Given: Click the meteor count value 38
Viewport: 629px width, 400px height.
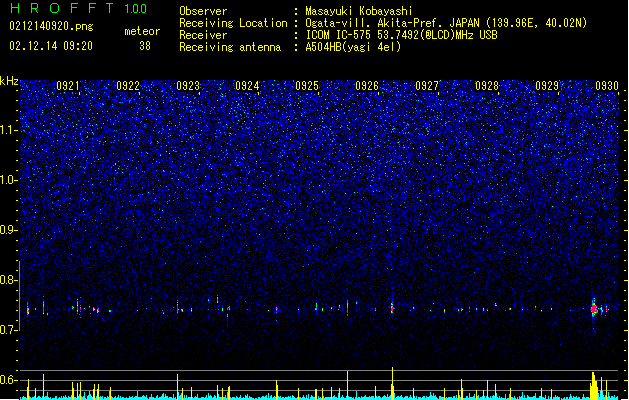Looking at the screenshot, I should pyautogui.click(x=145, y=46).
